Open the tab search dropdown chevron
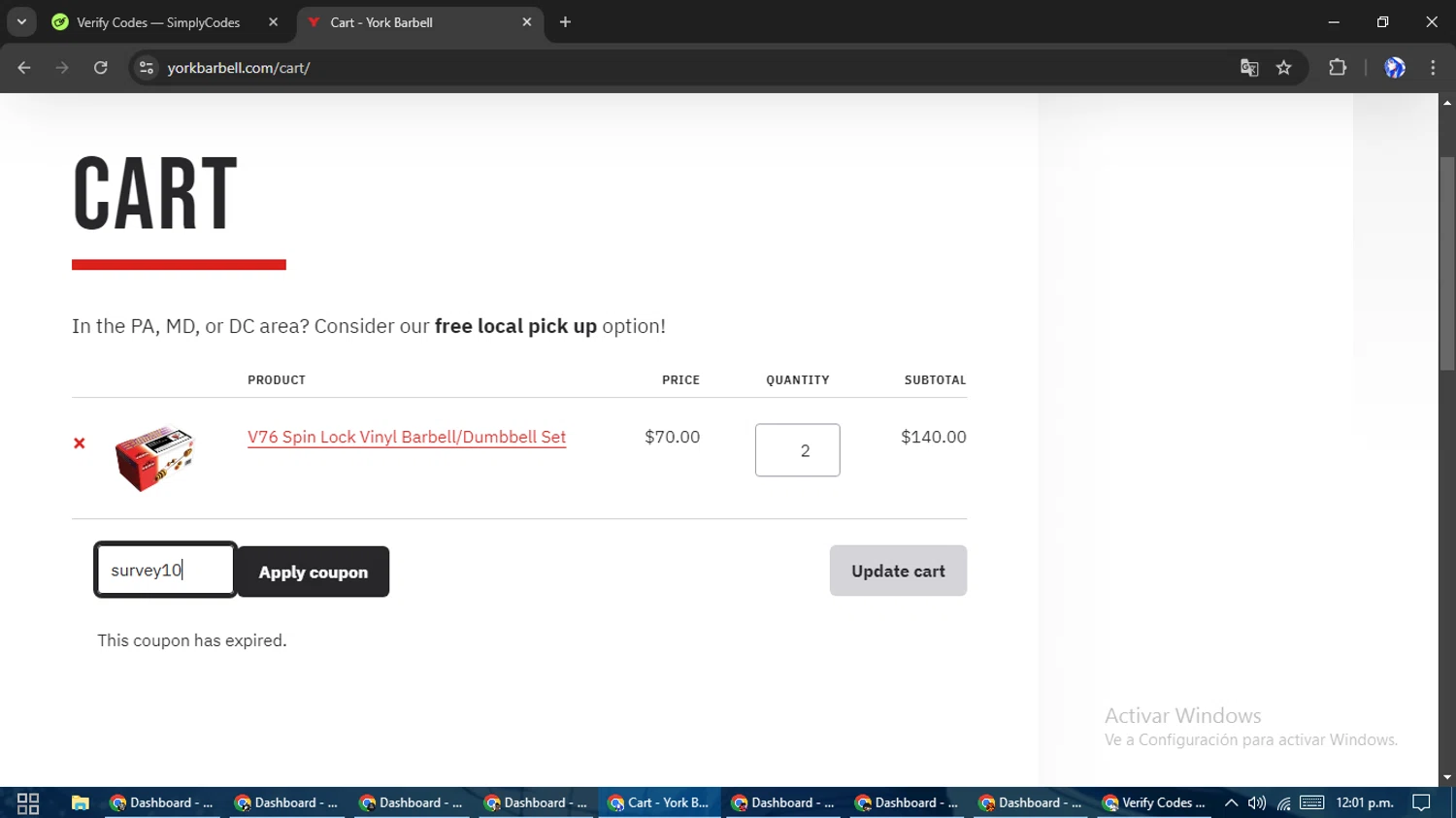Image resolution: width=1456 pixels, height=818 pixels. click(21, 21)
